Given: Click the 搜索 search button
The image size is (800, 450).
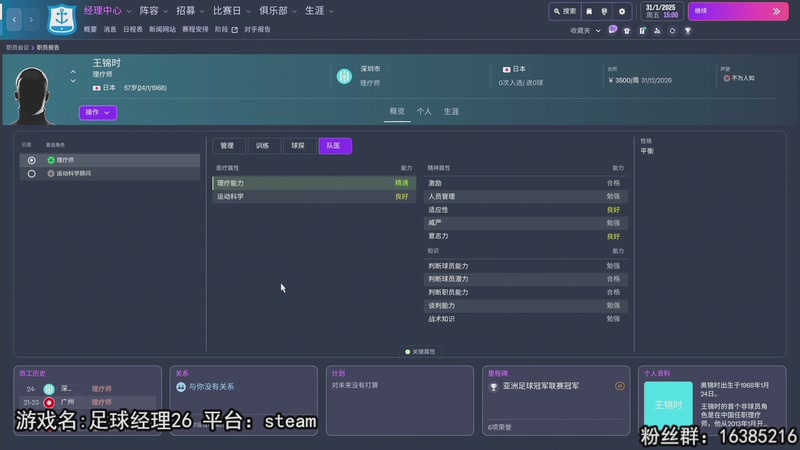Looking at the screenshot, I should click(565, 11).
